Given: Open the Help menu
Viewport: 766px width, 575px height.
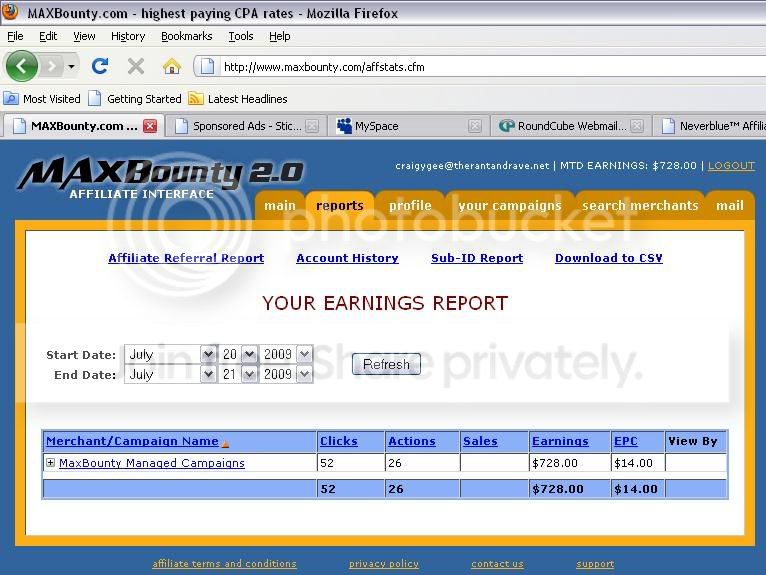Looking at the screenshot, I should [279, 36].
